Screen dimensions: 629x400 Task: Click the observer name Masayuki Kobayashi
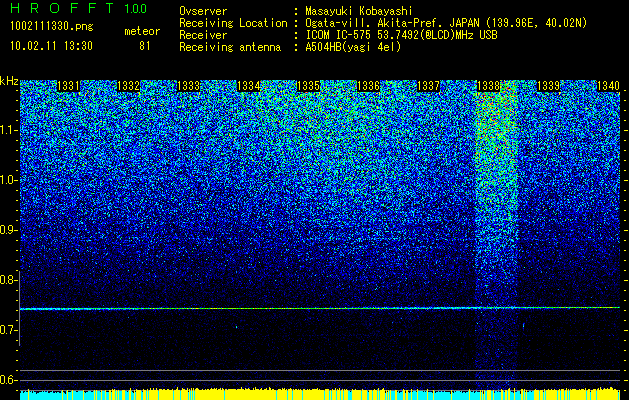[x=358, y=11]
